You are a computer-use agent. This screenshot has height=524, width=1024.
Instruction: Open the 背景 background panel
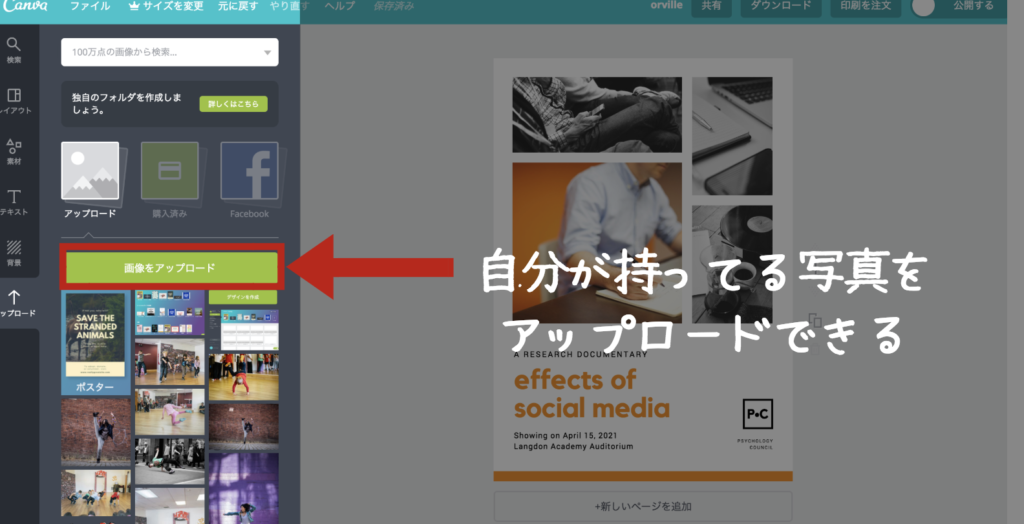[x=14, y=252]
